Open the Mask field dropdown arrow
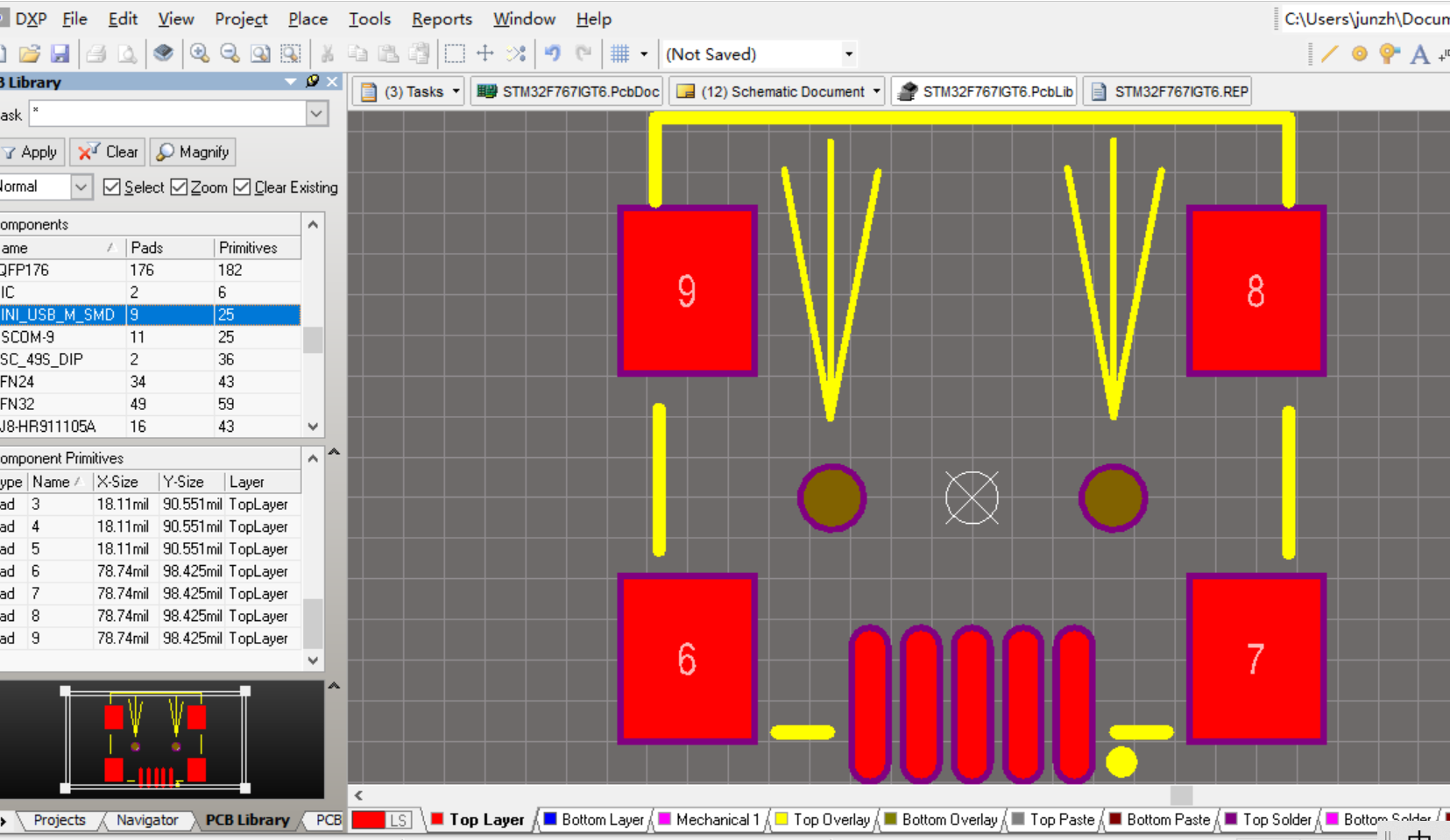 pyautogui.click(x=316, y=114)
